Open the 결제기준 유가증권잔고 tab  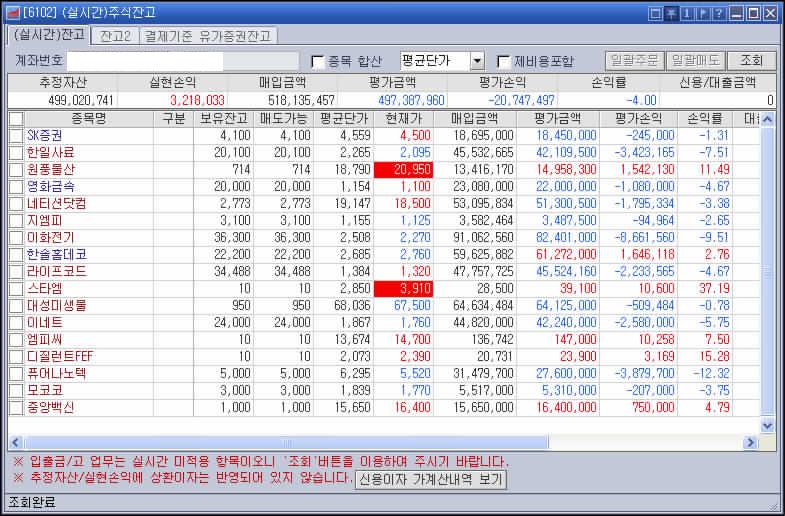tap(207, 36)
